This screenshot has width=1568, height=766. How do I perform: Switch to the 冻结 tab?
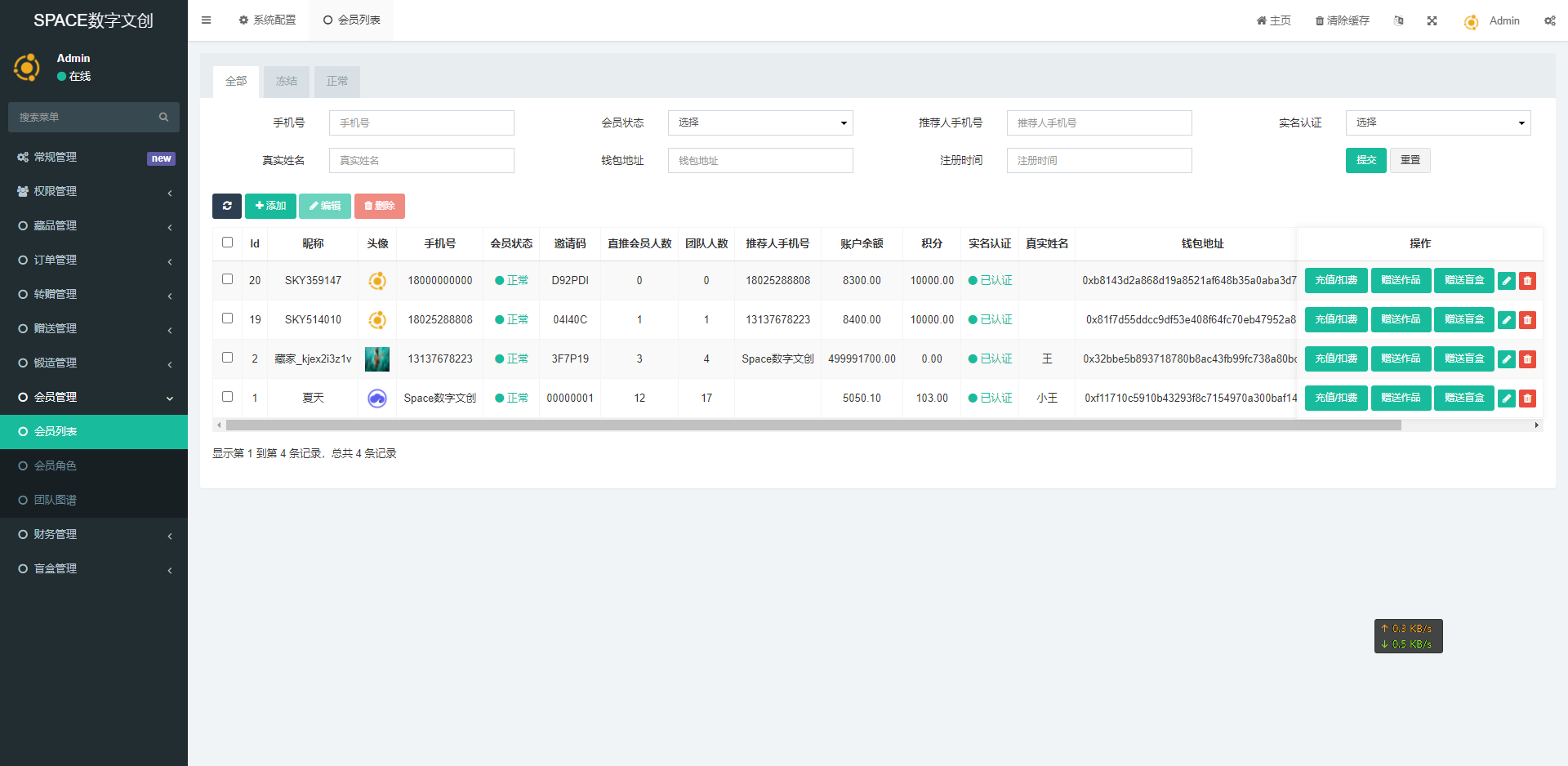pyautogui.click(x=286, y=82)
